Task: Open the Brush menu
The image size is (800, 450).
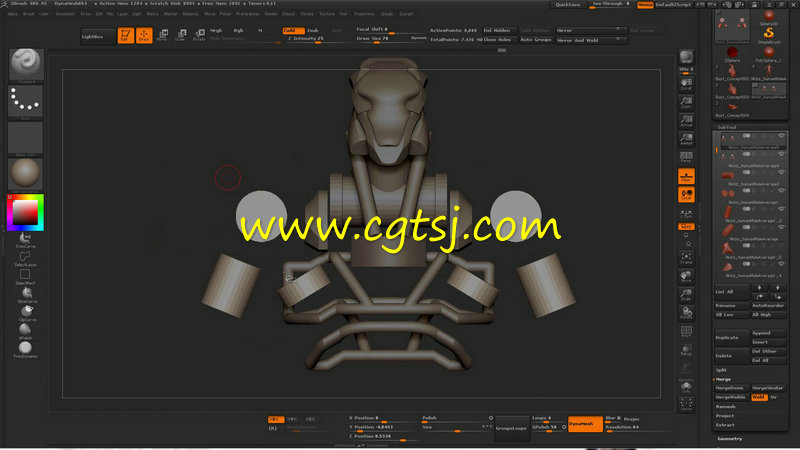Action: (x=29, y=14)
